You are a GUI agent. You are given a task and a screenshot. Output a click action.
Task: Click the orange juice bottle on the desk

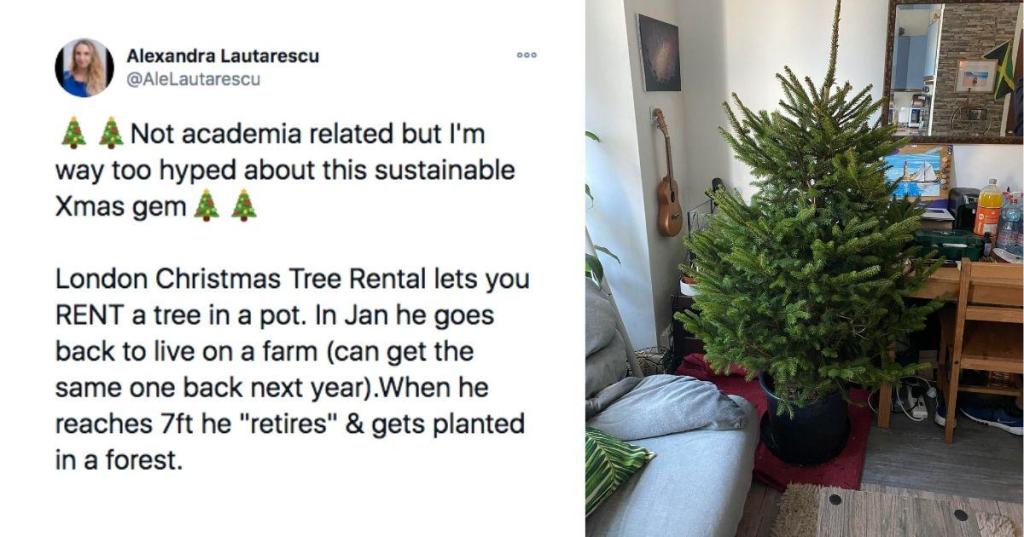coord(987,210)
